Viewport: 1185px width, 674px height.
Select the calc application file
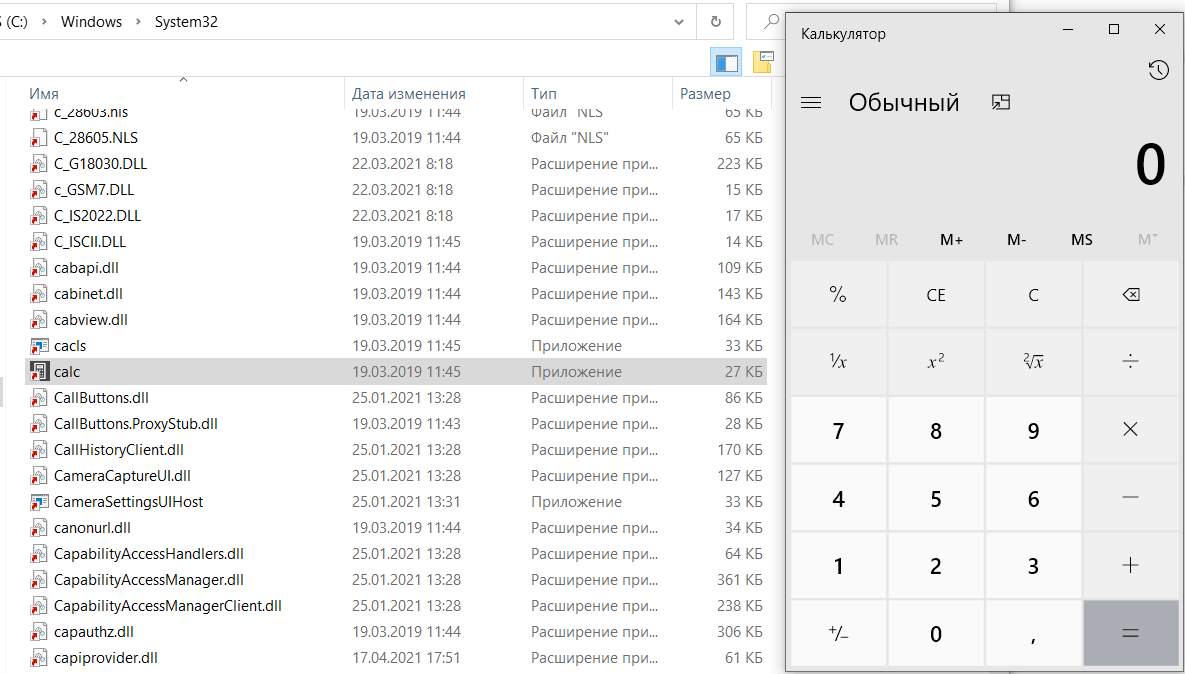(x=67, y=372)
